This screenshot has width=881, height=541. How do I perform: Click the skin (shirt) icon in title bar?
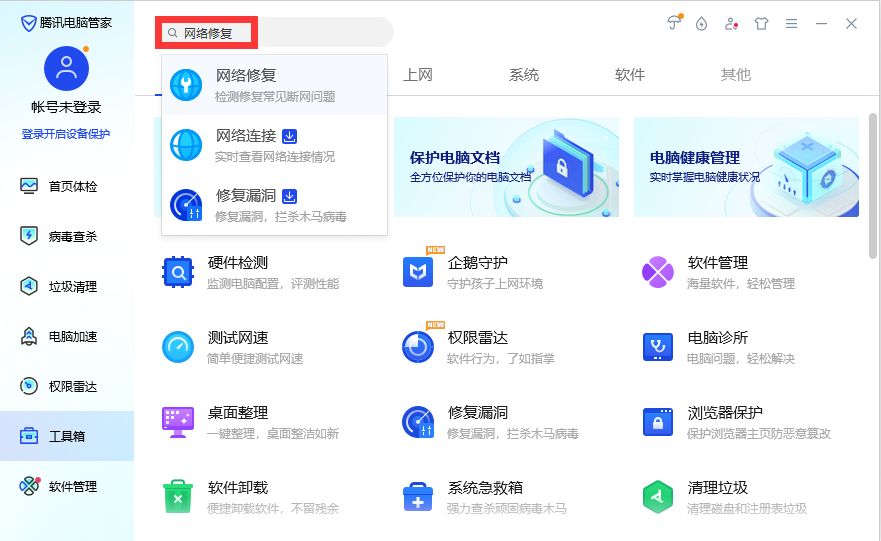[761, 24]
